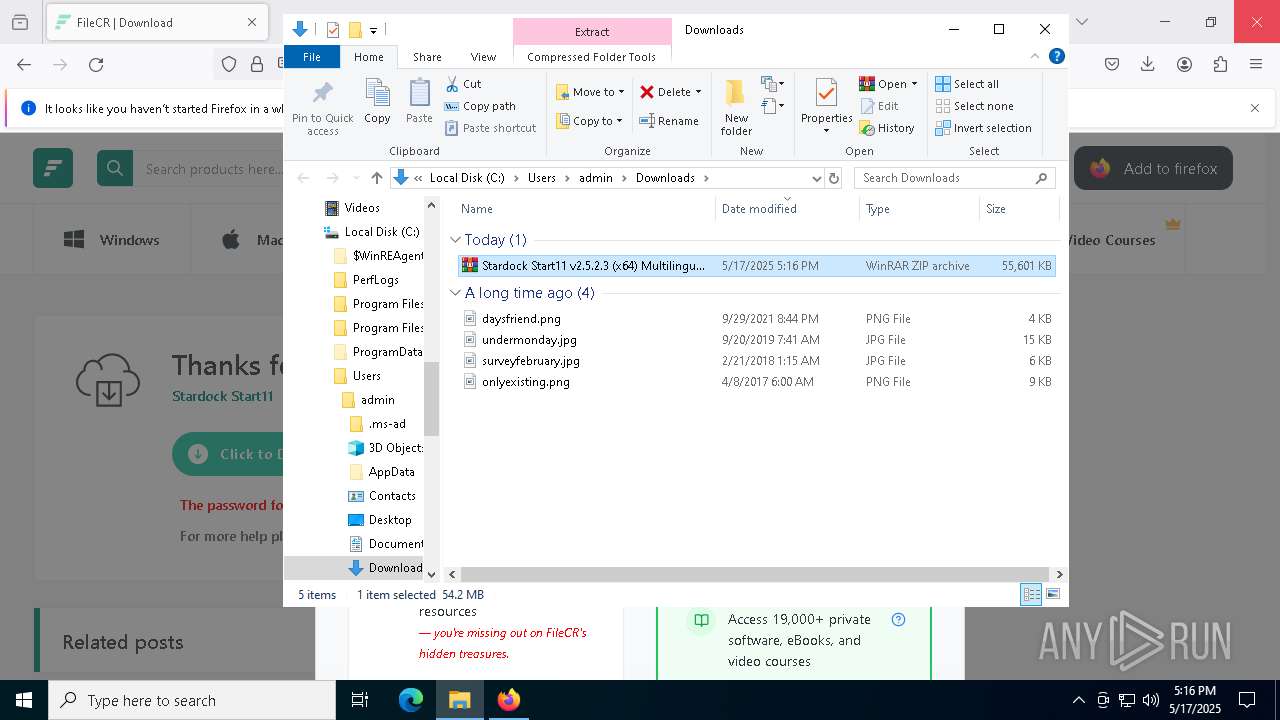Screen dimensions: 1280x720
Task: Select onlyexisting.png file
Action: [x=756, y=382]
